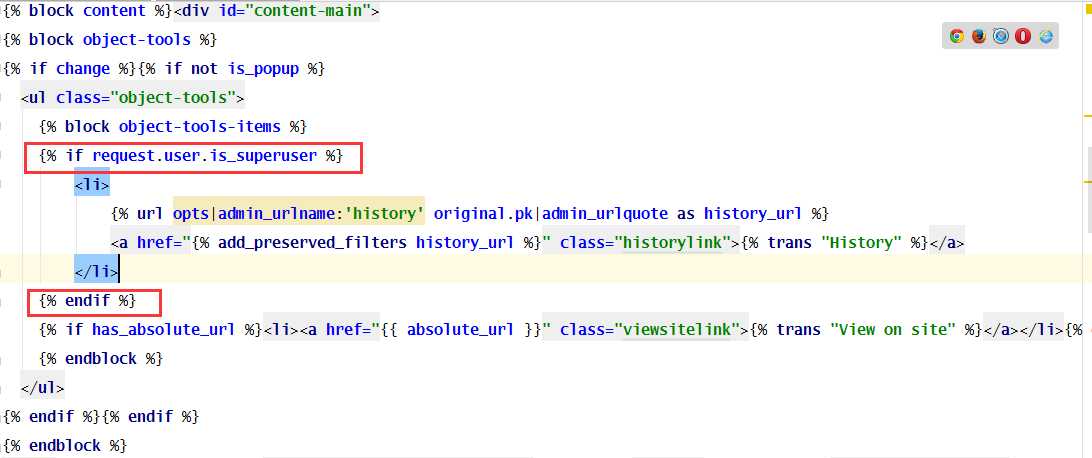Click the highlighted opening <li> tag

(92, 185)
